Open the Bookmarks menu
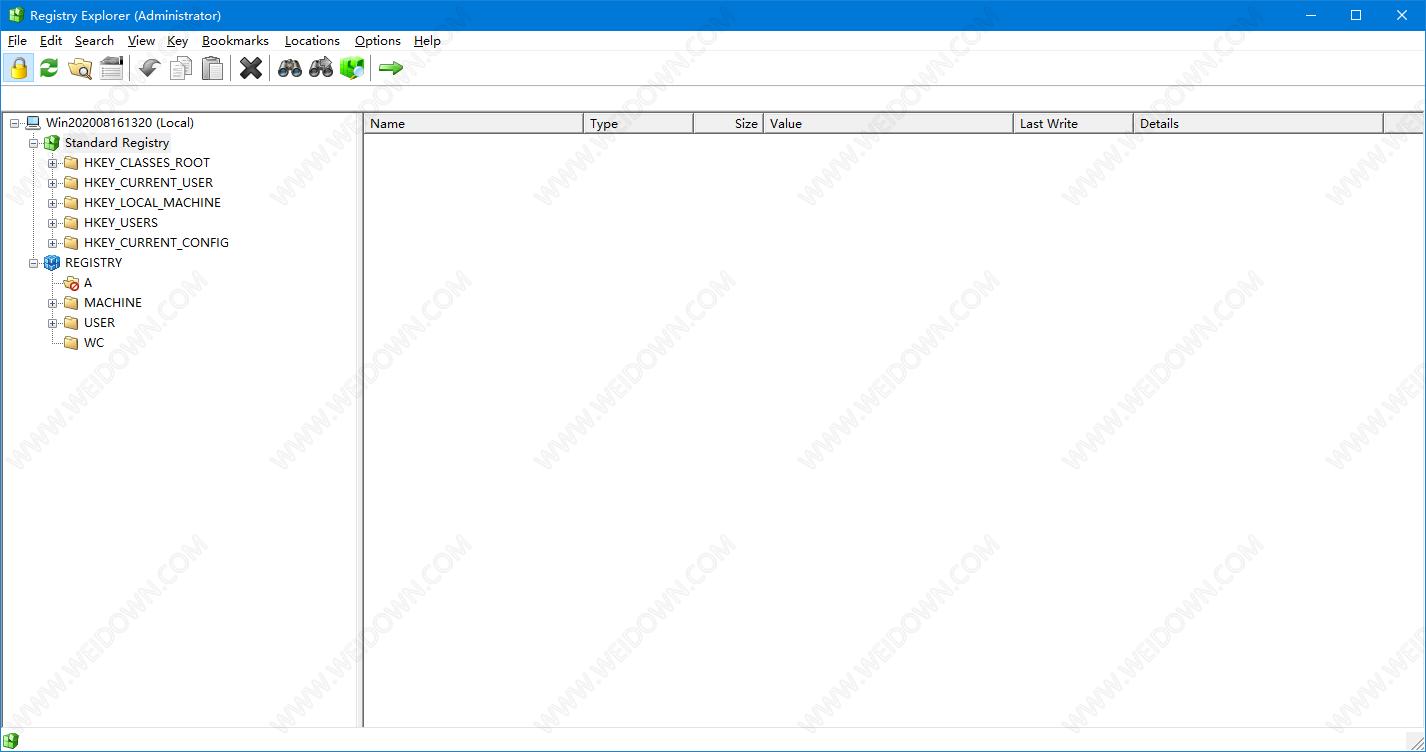Screen dimensions: 1426x752 235,41
